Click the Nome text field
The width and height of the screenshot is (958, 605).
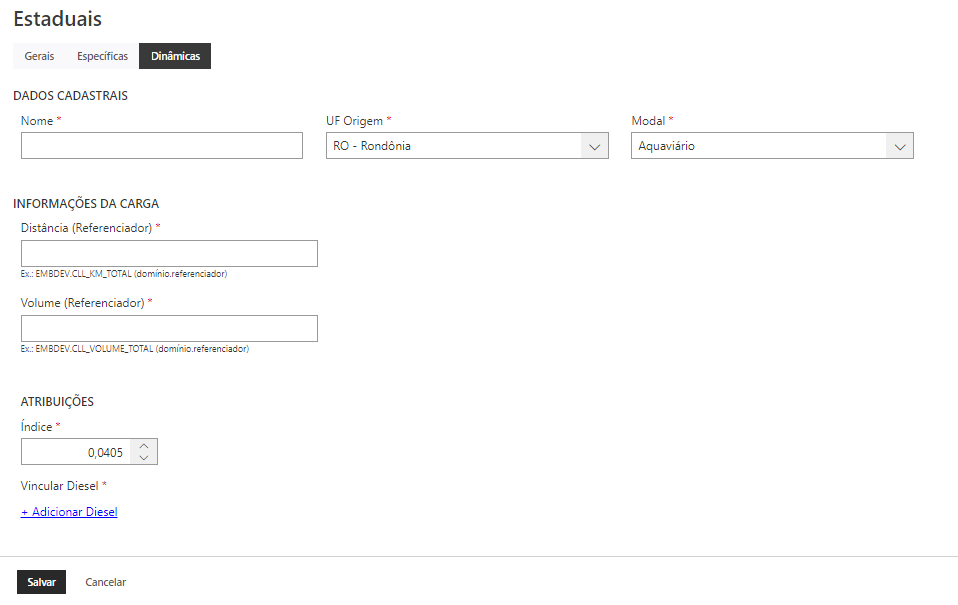pos(161,146)
